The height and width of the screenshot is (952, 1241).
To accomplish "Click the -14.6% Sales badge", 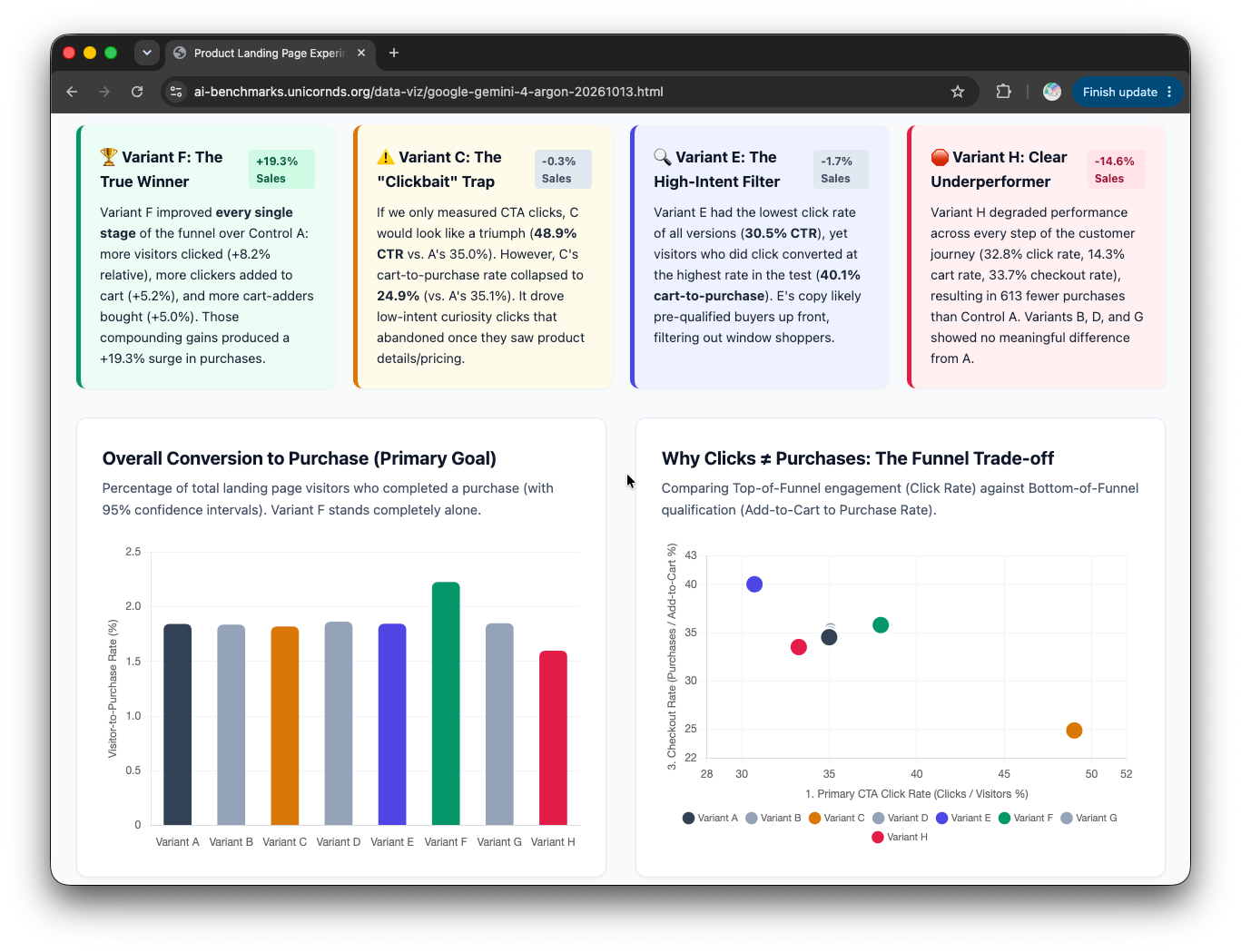I will (1117, 170).
